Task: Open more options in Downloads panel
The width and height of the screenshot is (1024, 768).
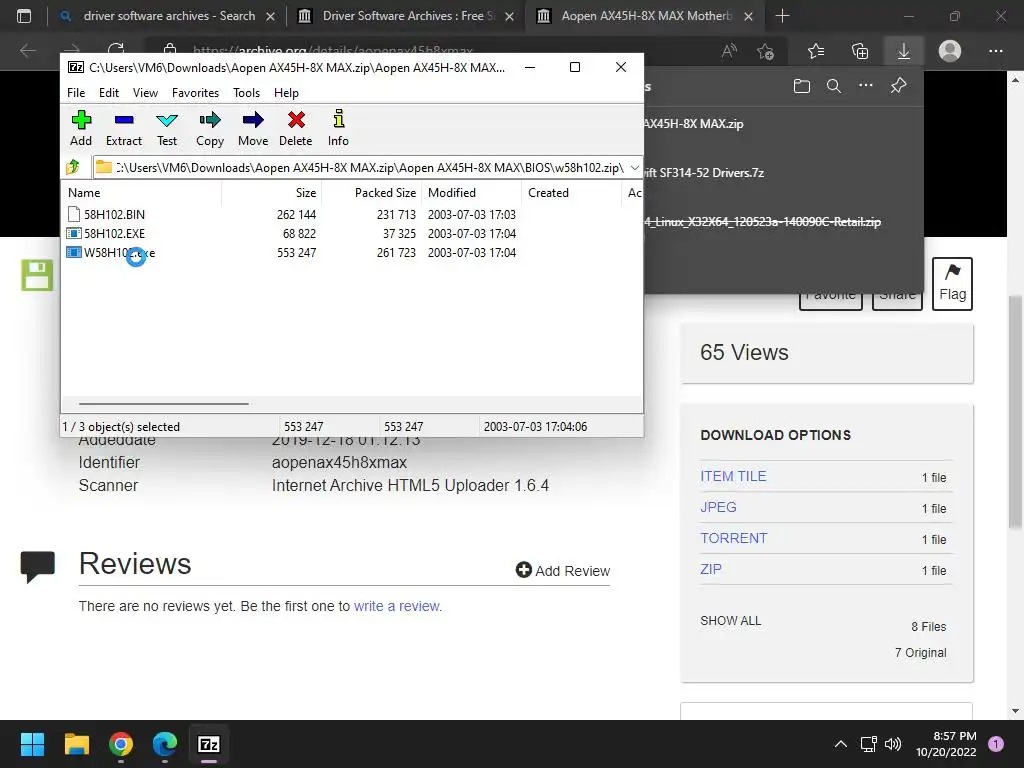Action: [866, 86]
